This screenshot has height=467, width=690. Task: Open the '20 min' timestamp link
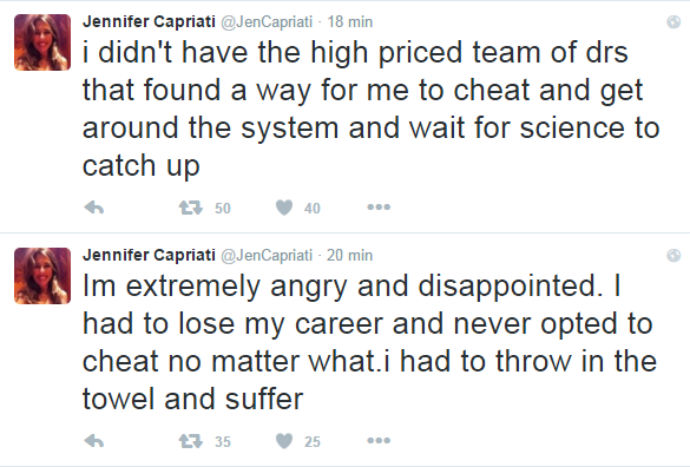tap(350, 255)
